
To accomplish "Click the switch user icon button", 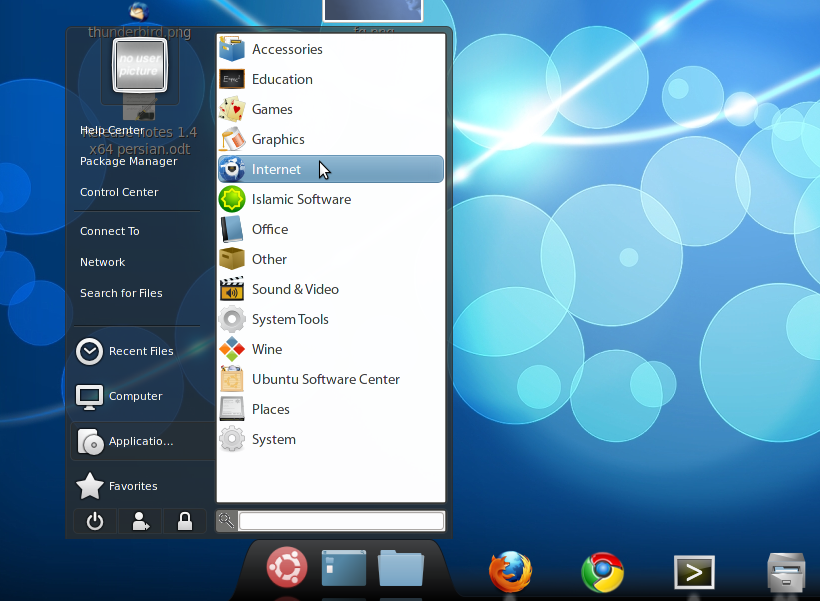I will click(140, 521).
